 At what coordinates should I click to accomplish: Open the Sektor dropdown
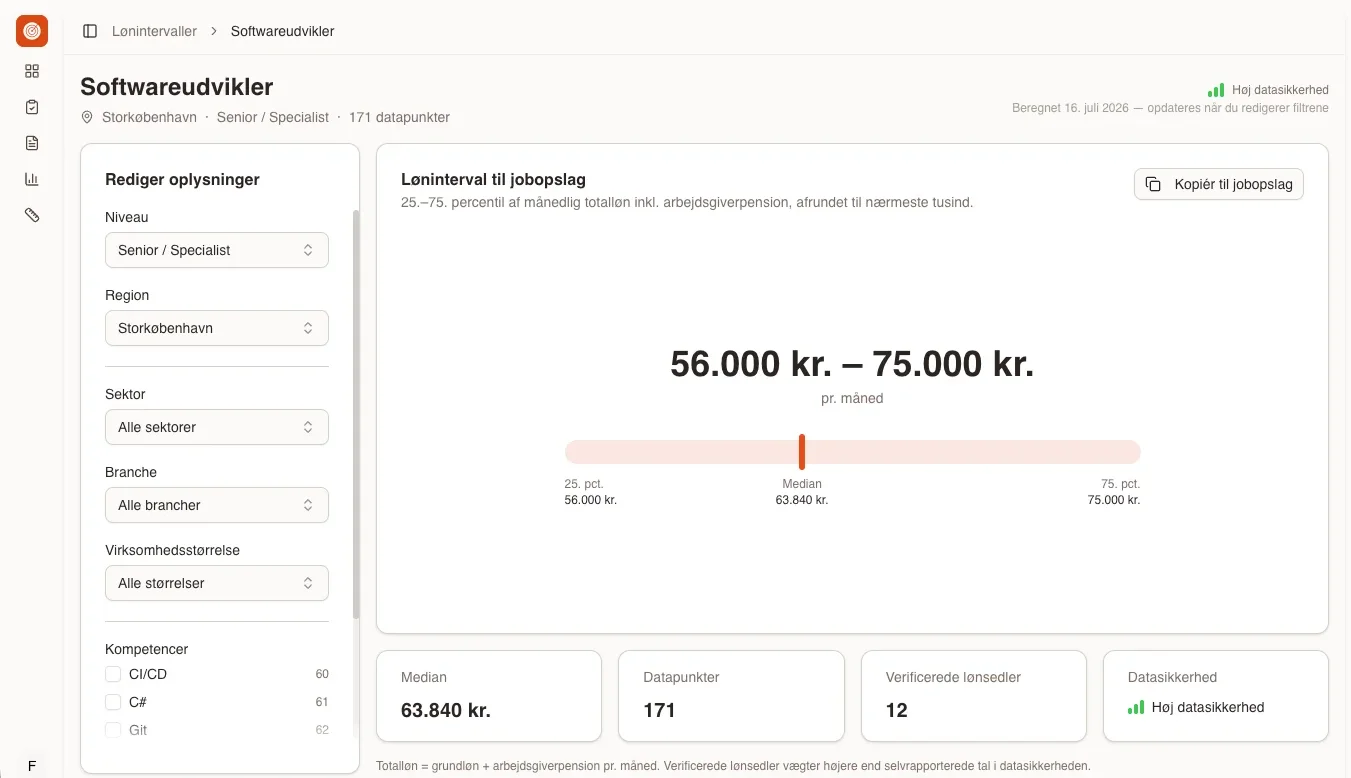click(217, 427)
